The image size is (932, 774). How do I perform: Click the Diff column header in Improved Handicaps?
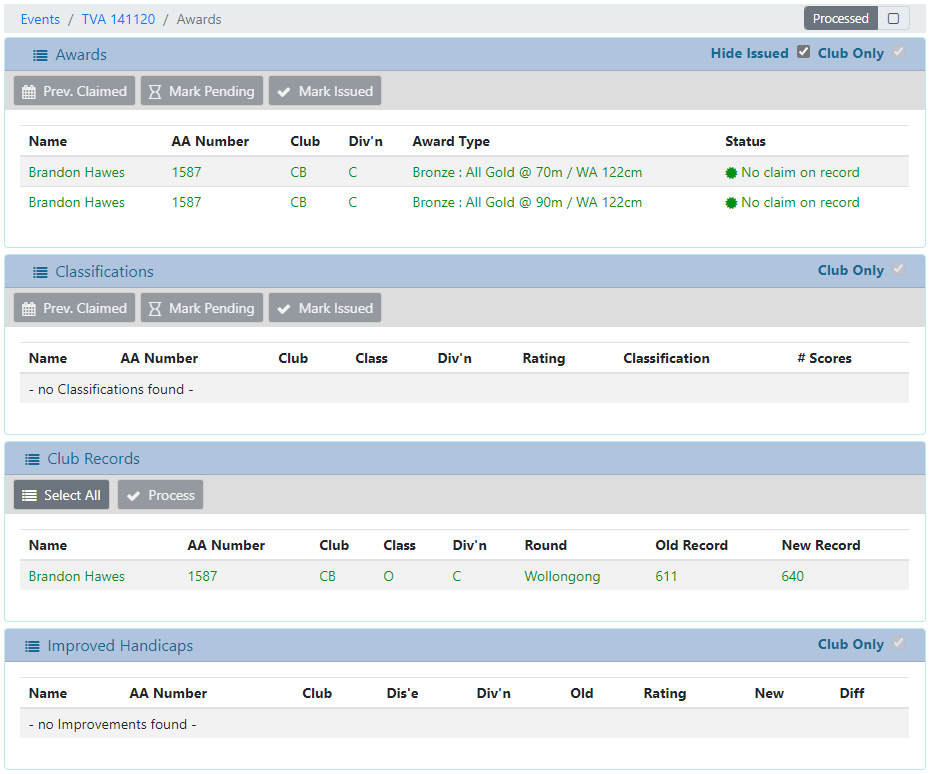[852, 694]
